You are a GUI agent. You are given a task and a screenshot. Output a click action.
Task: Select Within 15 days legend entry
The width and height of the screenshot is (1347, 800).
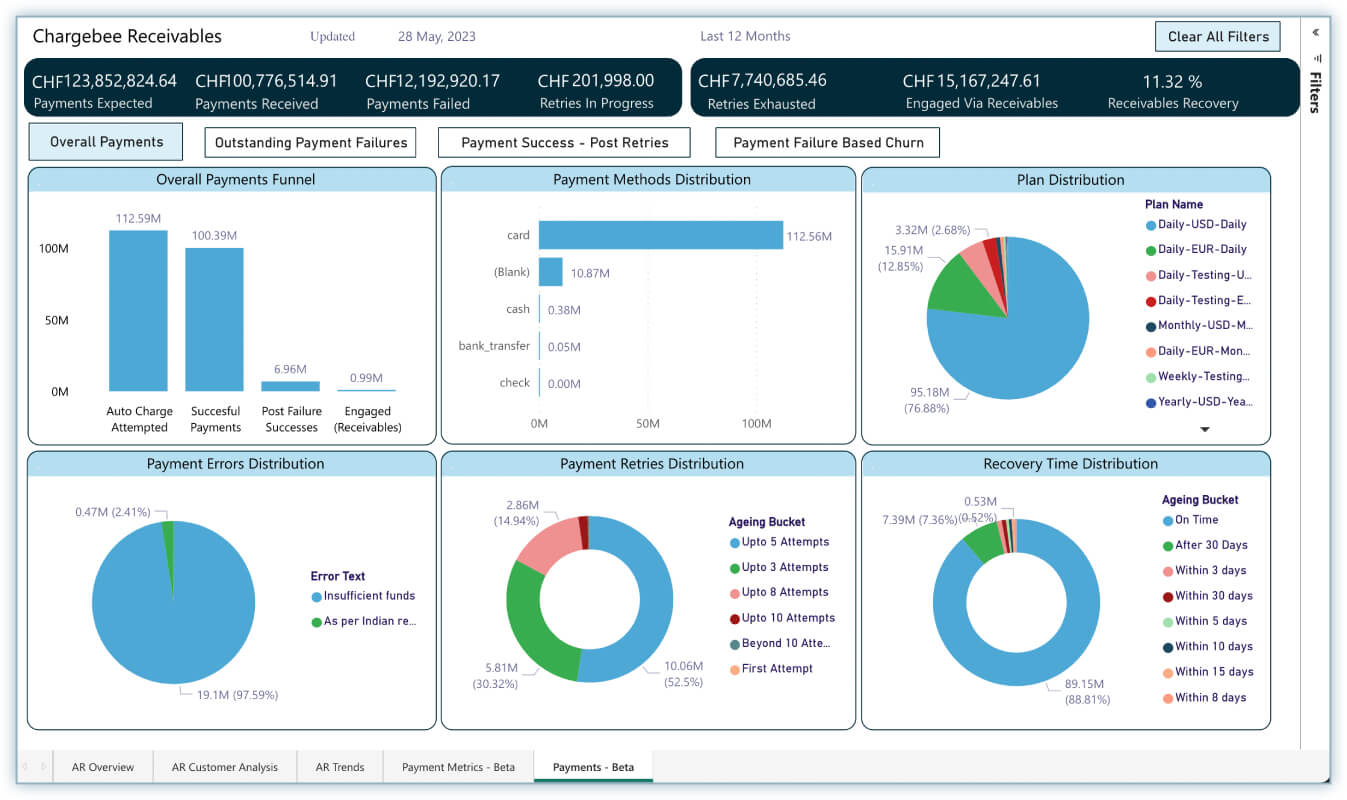1208,672
